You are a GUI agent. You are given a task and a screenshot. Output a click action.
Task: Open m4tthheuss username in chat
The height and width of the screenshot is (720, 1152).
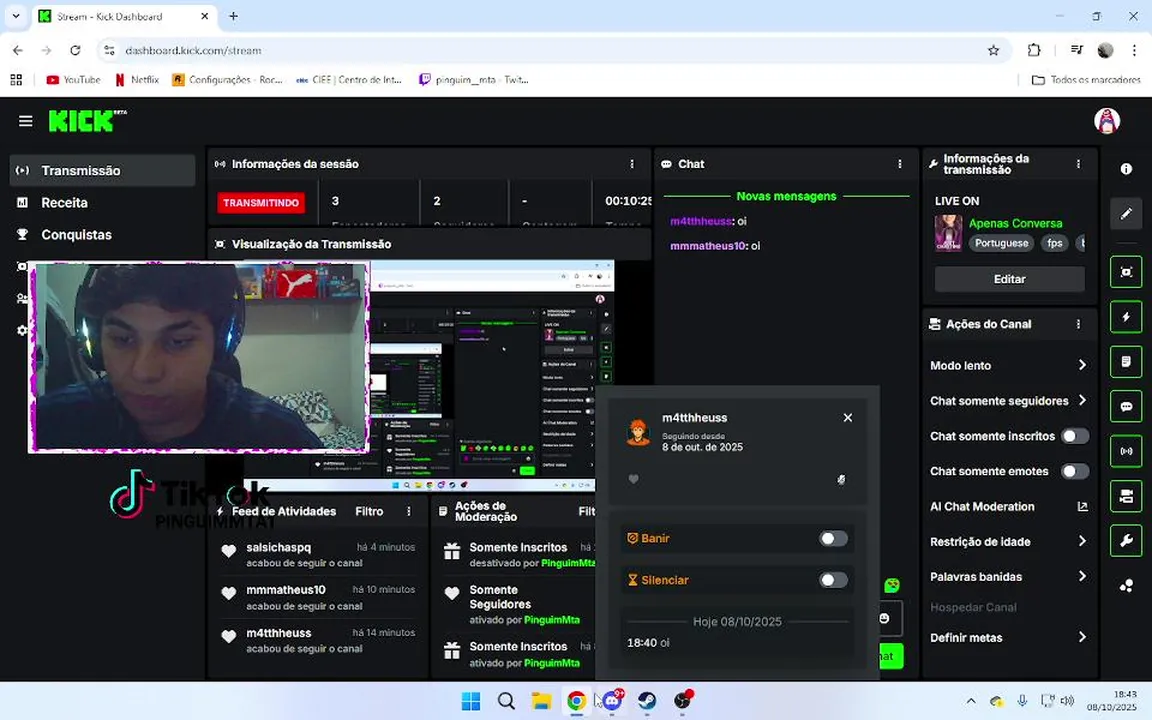702,221
